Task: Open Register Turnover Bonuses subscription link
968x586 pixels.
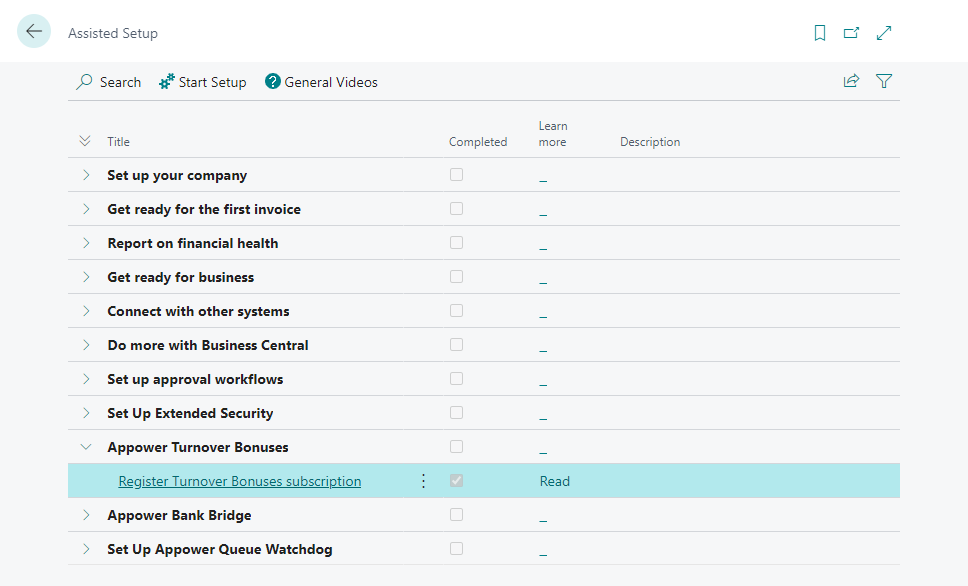Action: point(240,481)
